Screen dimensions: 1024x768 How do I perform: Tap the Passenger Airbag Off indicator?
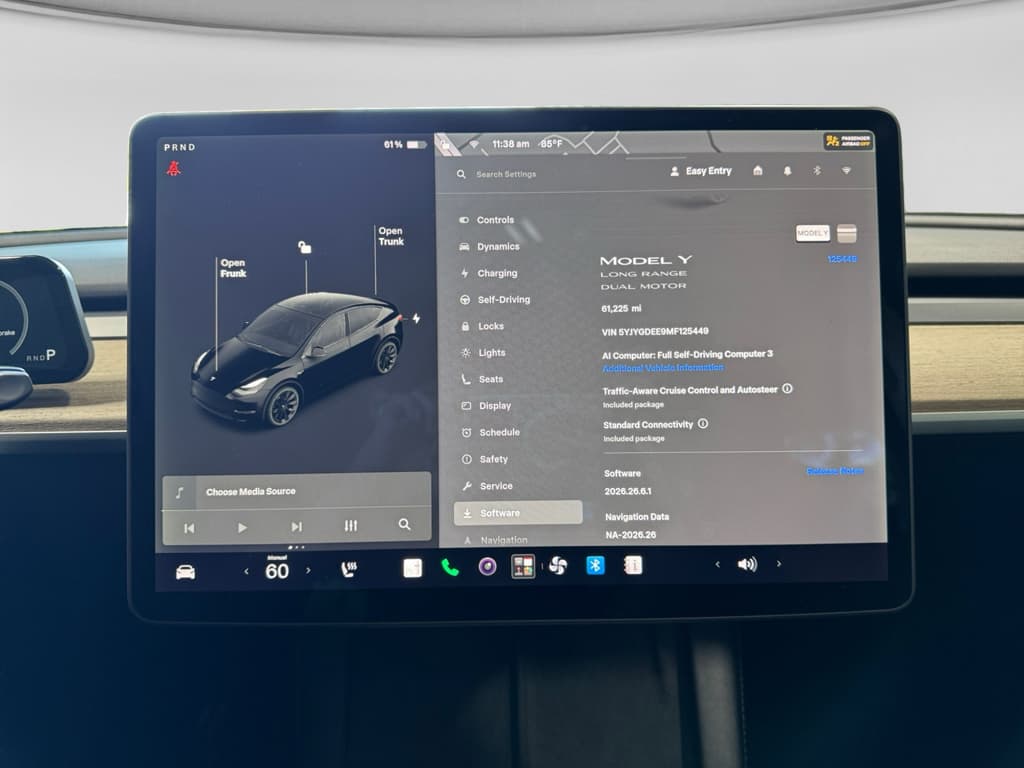coord(848,141)
